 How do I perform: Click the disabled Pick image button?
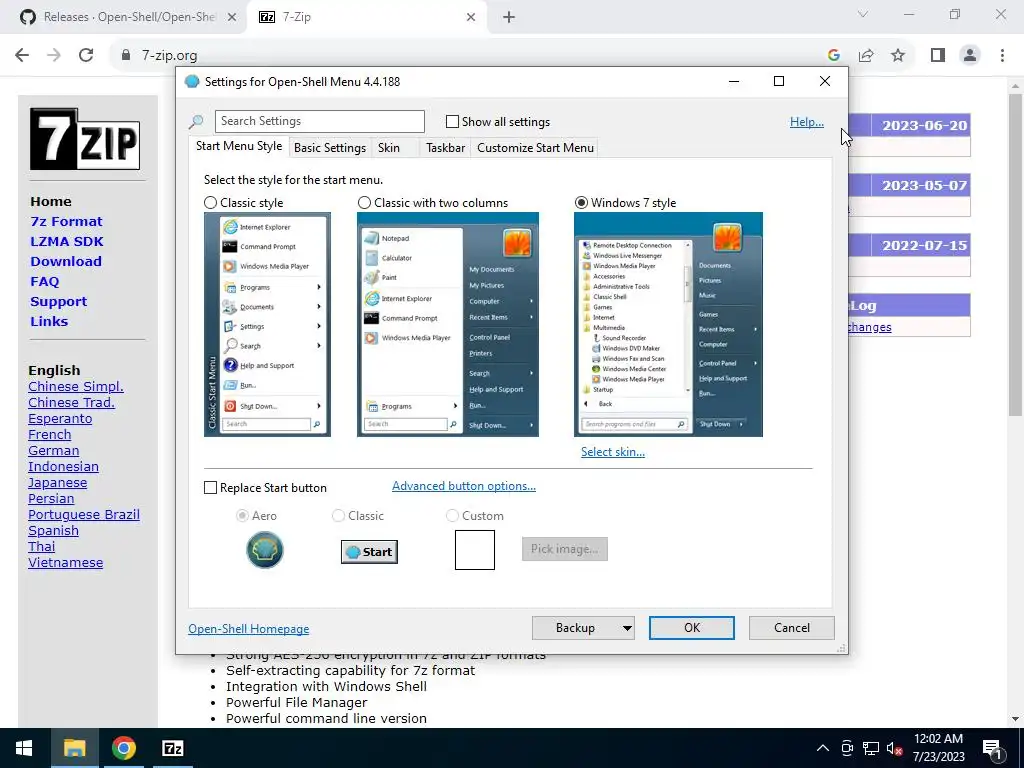pos(565,549)
